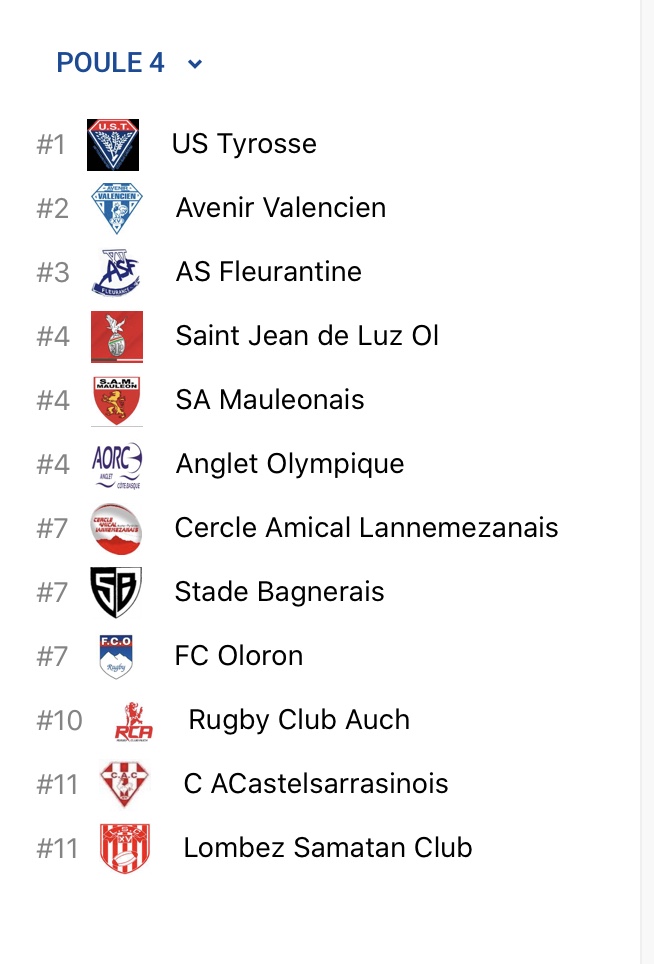Image resolution: width=654 pixels, height=964 pixels.
Task: Click the Saint Jean de Luz logo
Action: [x=117, y=336]
